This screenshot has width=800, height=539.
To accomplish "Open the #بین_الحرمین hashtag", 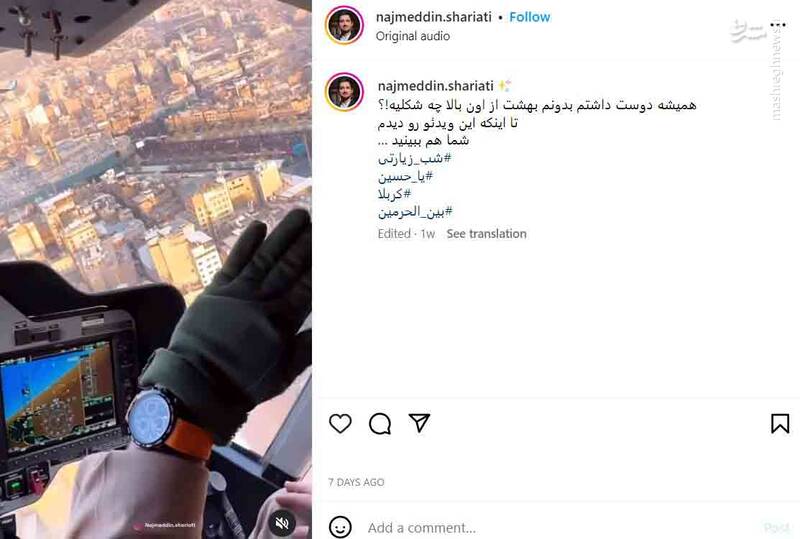I will pos(415,212).
